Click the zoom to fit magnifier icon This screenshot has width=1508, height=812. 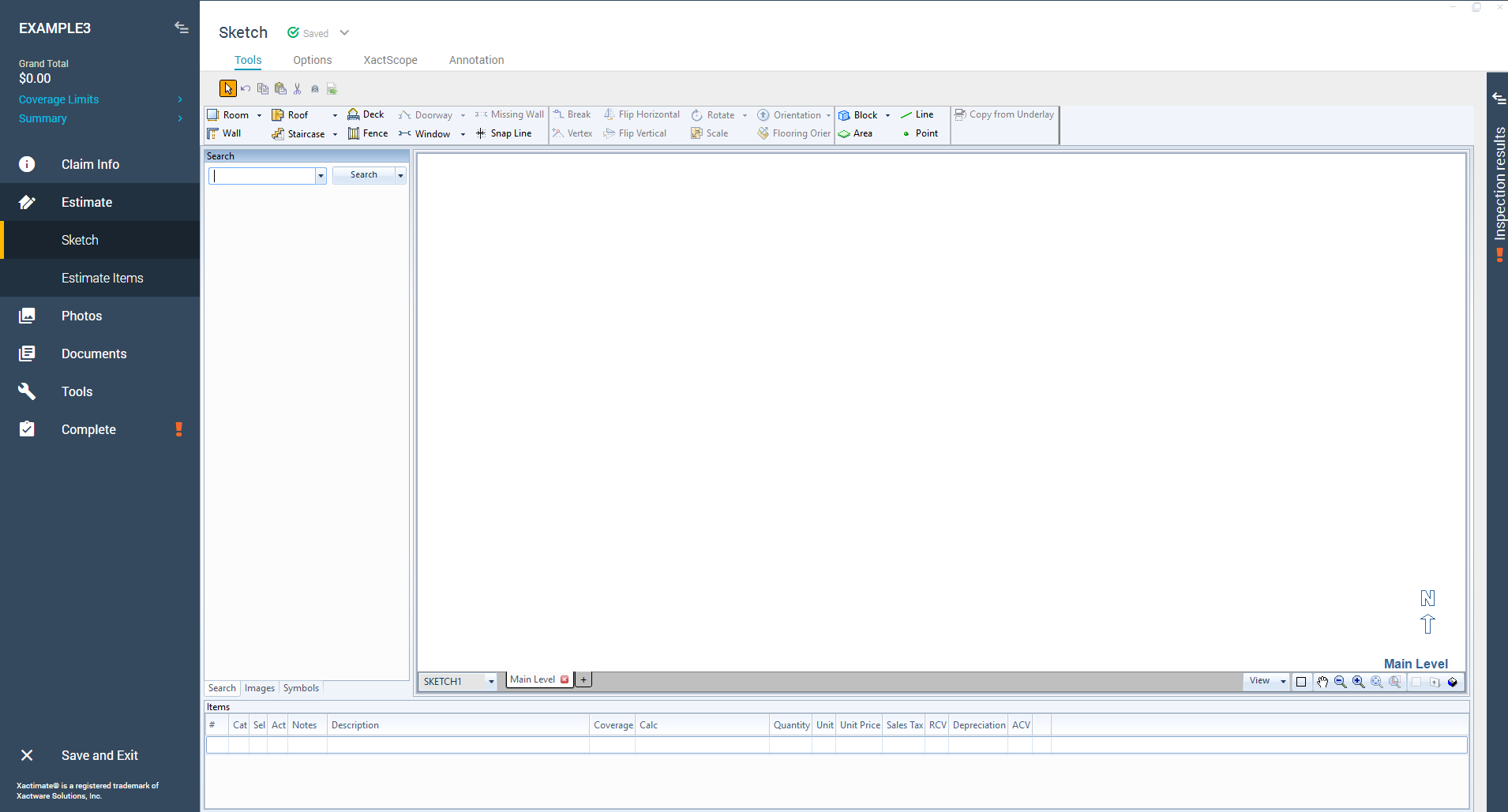tap(1377, 682)
